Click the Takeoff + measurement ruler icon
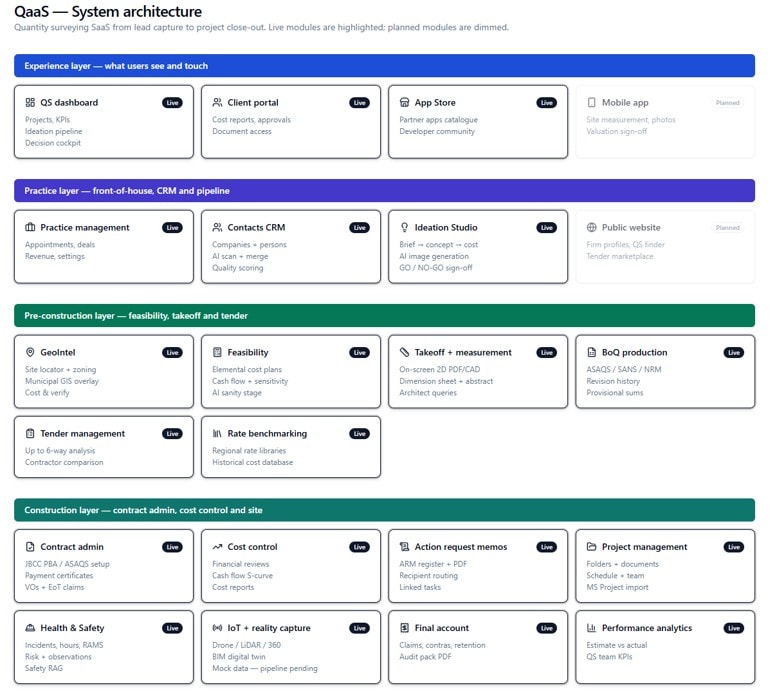The width and height of the screenshot is (777, 698). tap(404, 352)
